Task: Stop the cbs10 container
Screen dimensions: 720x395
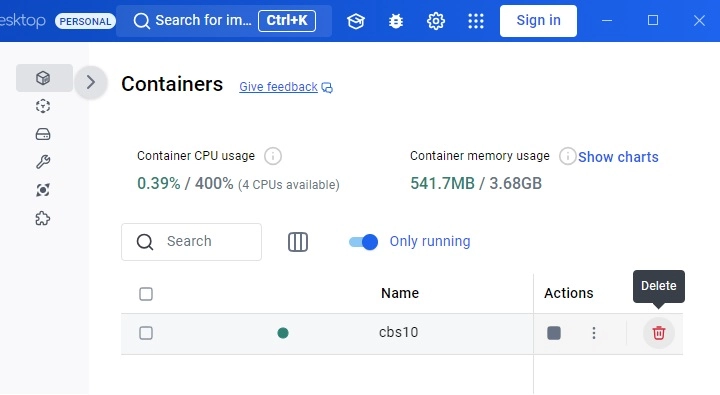Action: click(554, 333)
